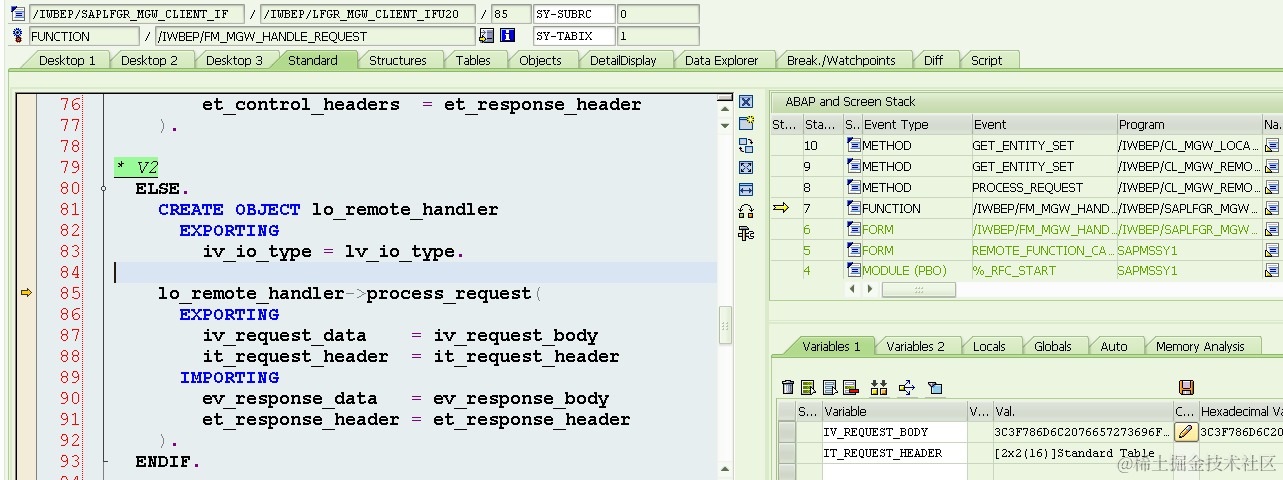Viewport: 1283px width, 480px height.
Task: Switch to the Auto tab
Action: (1113, 346)
